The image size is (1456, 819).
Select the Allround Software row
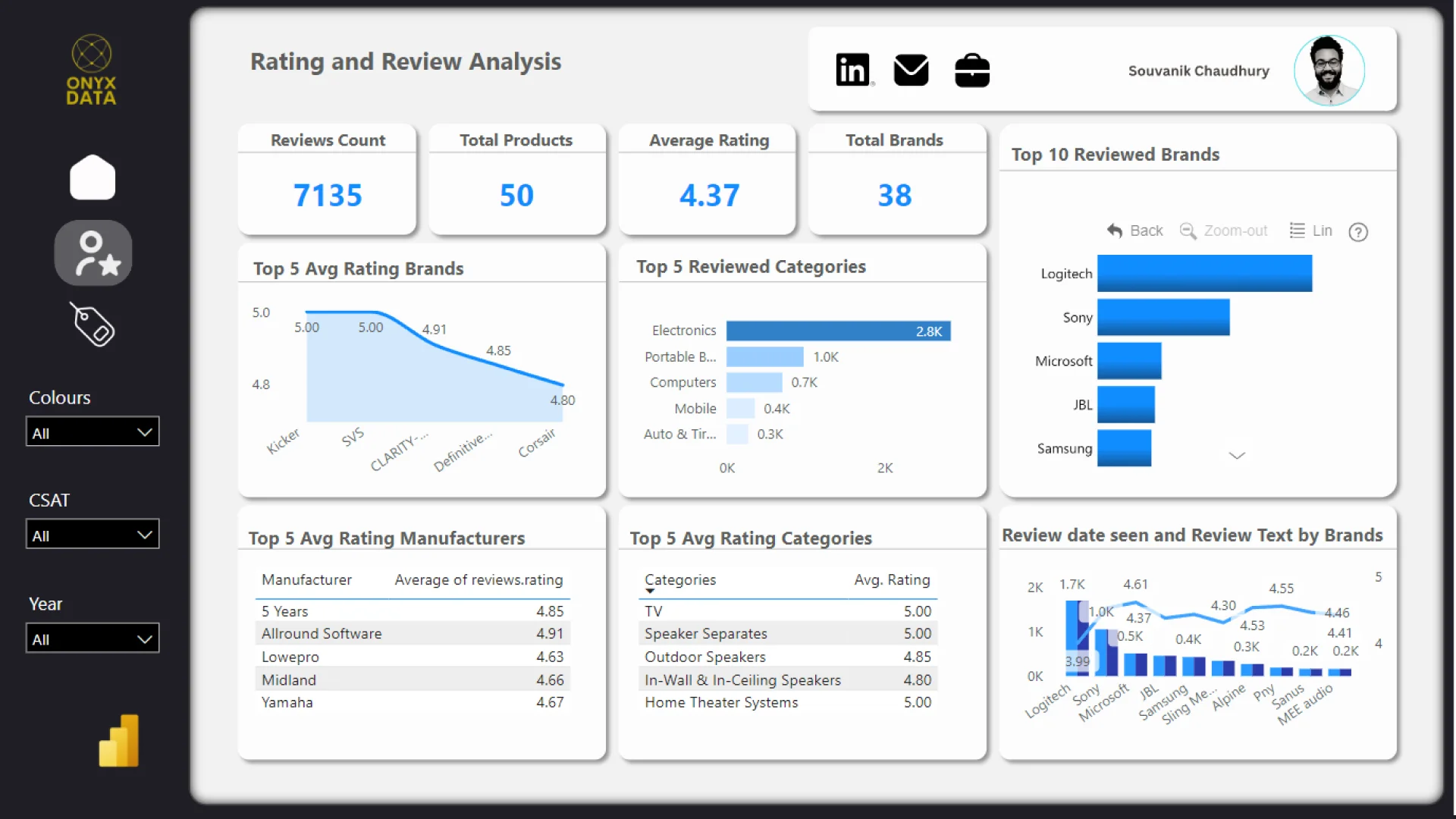point(413,633)
